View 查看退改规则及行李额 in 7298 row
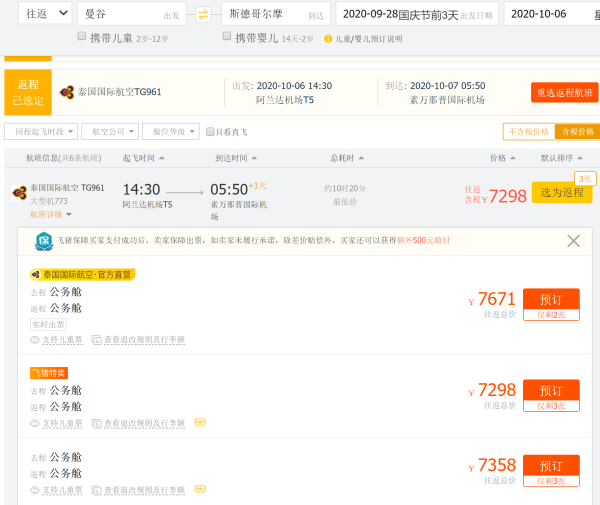 144,424
